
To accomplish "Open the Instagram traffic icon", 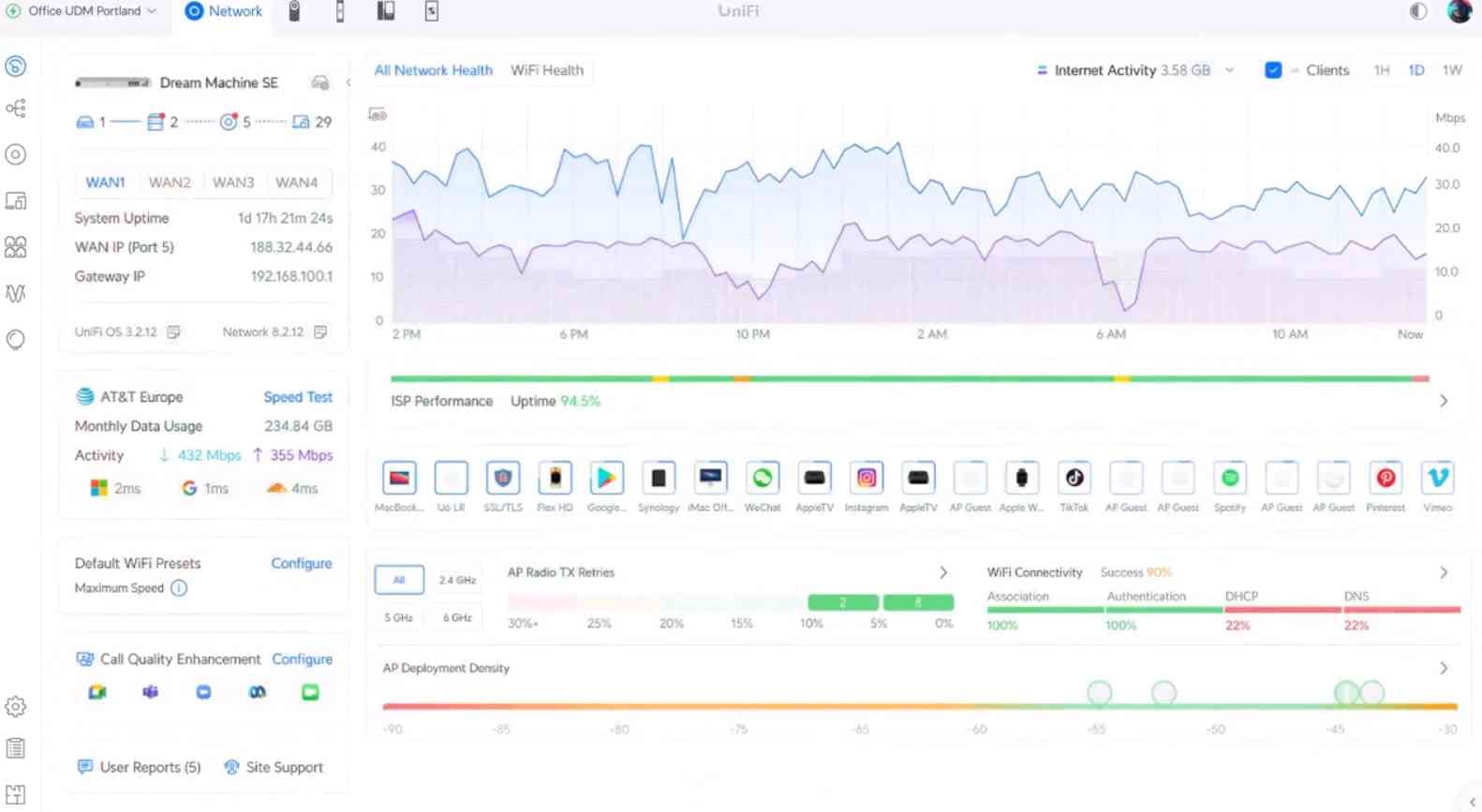I will 866,479.
